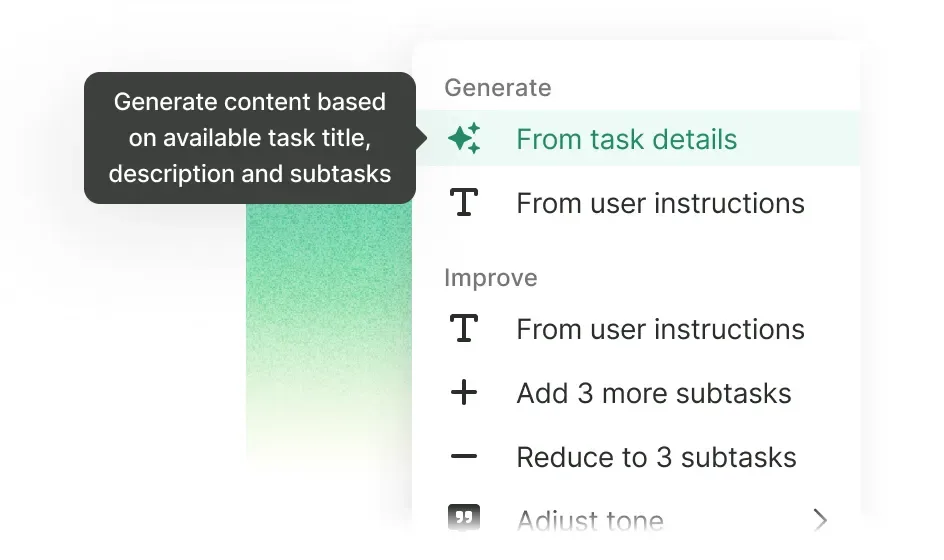Click the Improve section header

(490, 278)
